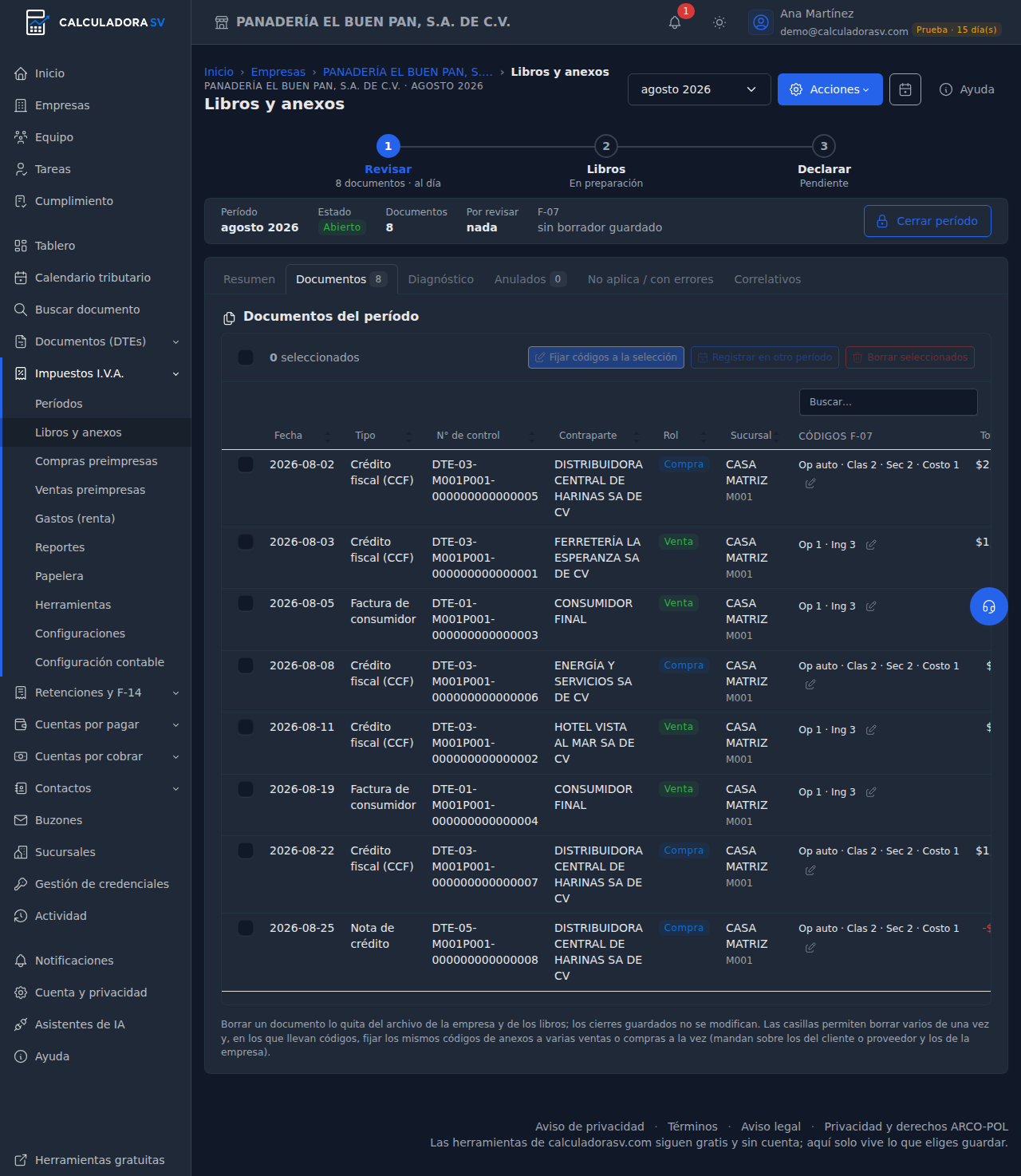Toggle the select-all documents checkbox
This screenshot has width=1021, height=1176.
click(246, 357)
